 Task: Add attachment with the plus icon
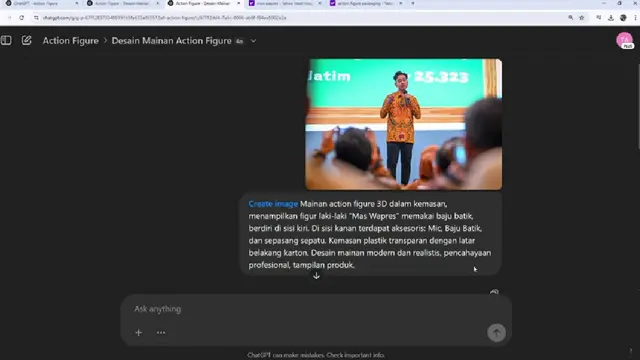[x=138, y=333]
